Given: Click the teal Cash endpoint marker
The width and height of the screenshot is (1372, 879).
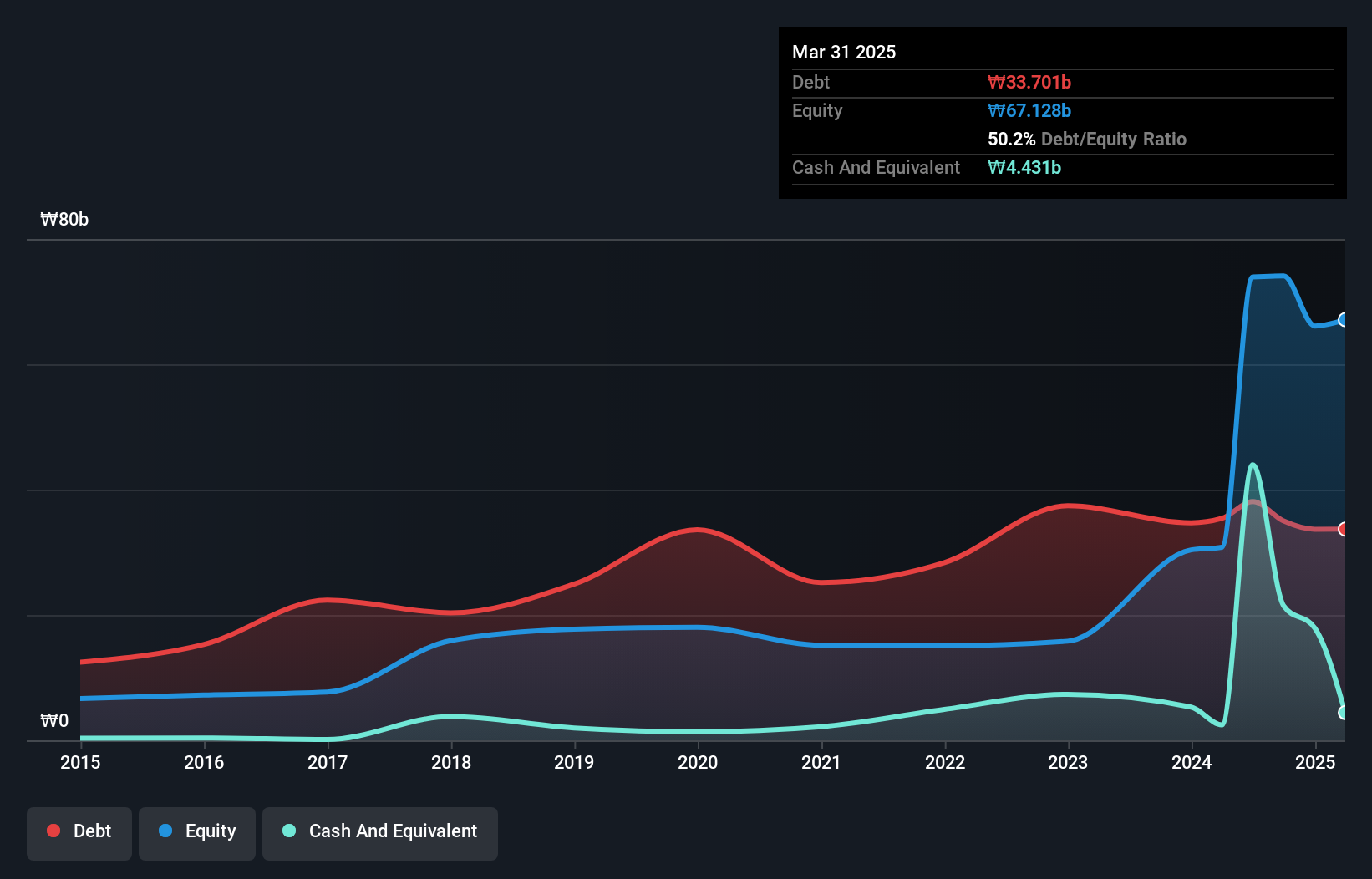Looking at the screenshot, I should (1344, 713).
